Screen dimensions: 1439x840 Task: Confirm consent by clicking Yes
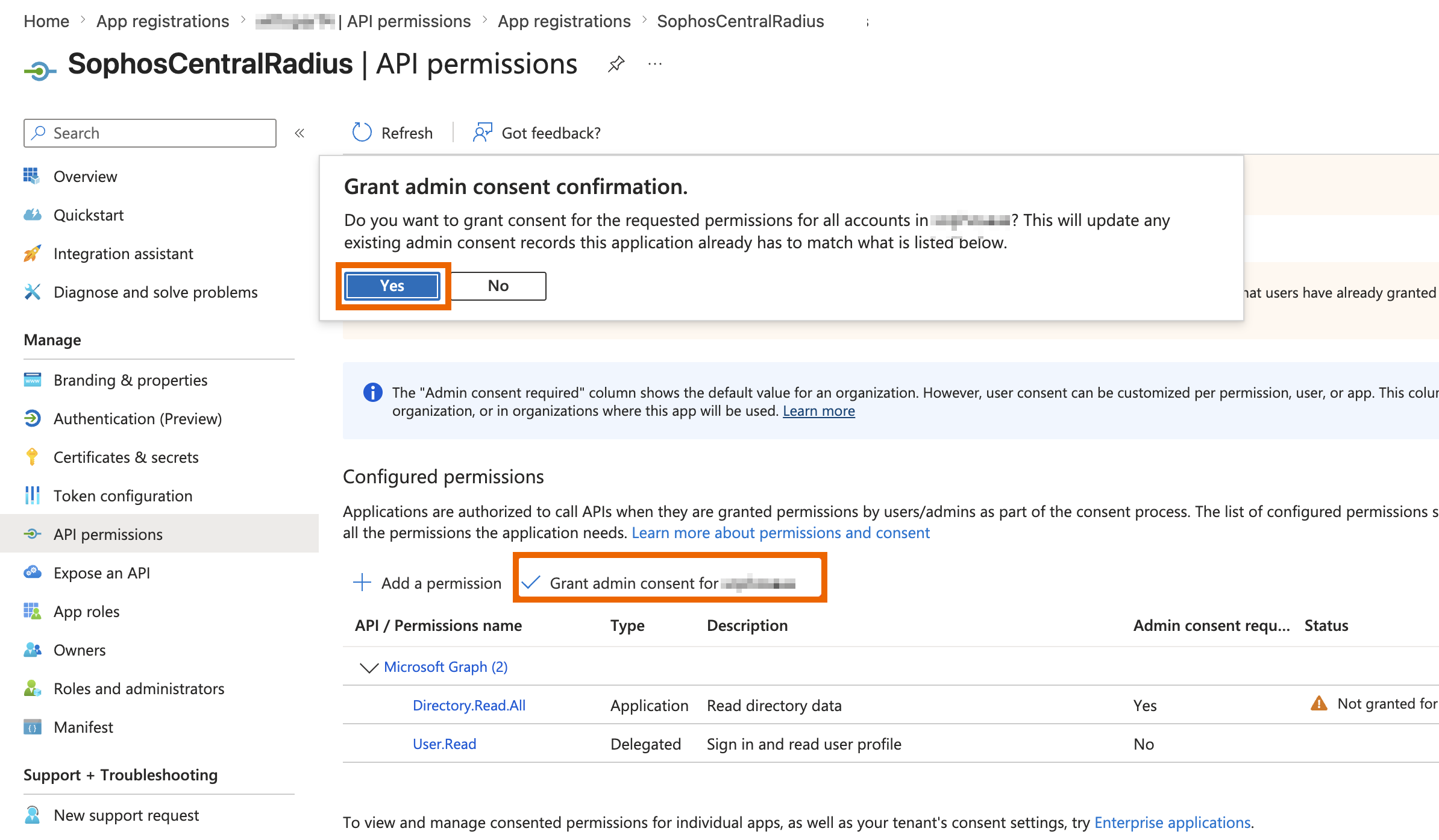[x=392, y=286]
